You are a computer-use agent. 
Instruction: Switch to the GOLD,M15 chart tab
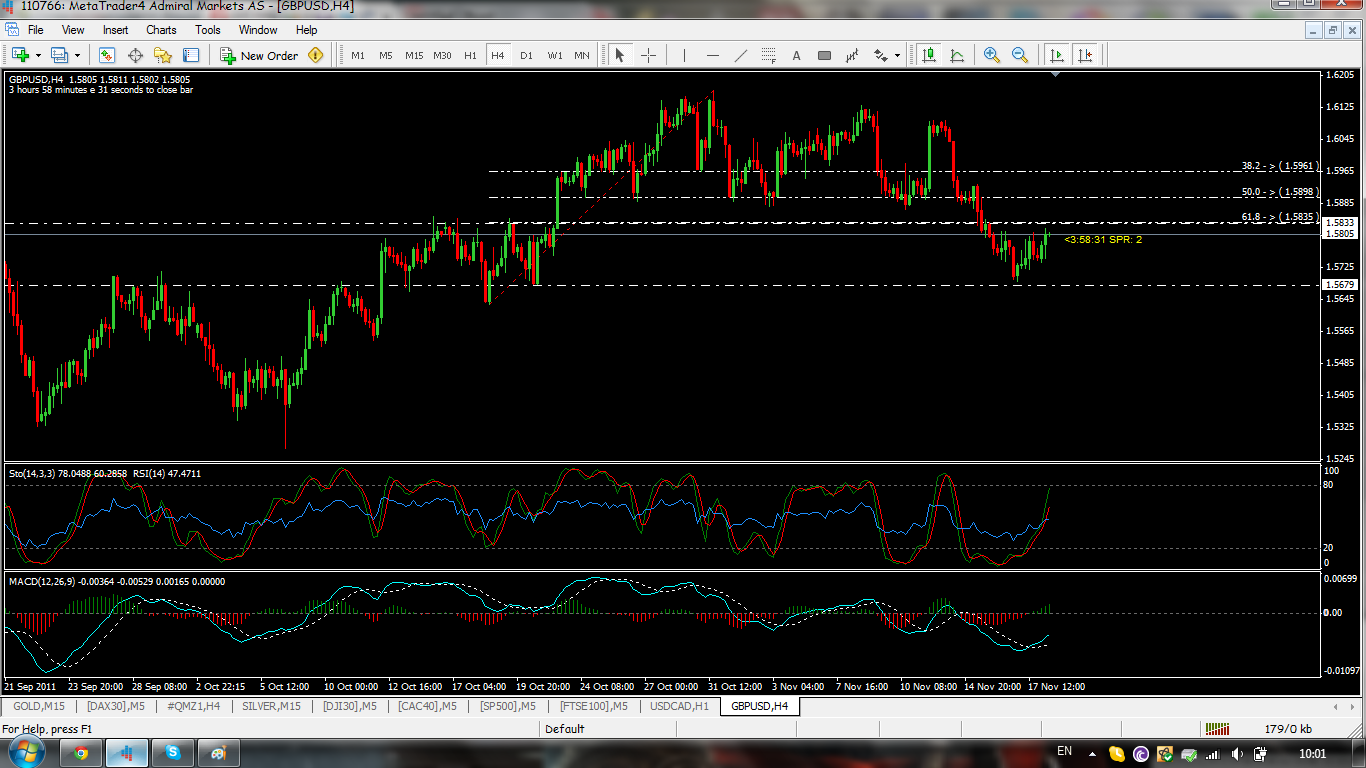[x=38, y=706]
